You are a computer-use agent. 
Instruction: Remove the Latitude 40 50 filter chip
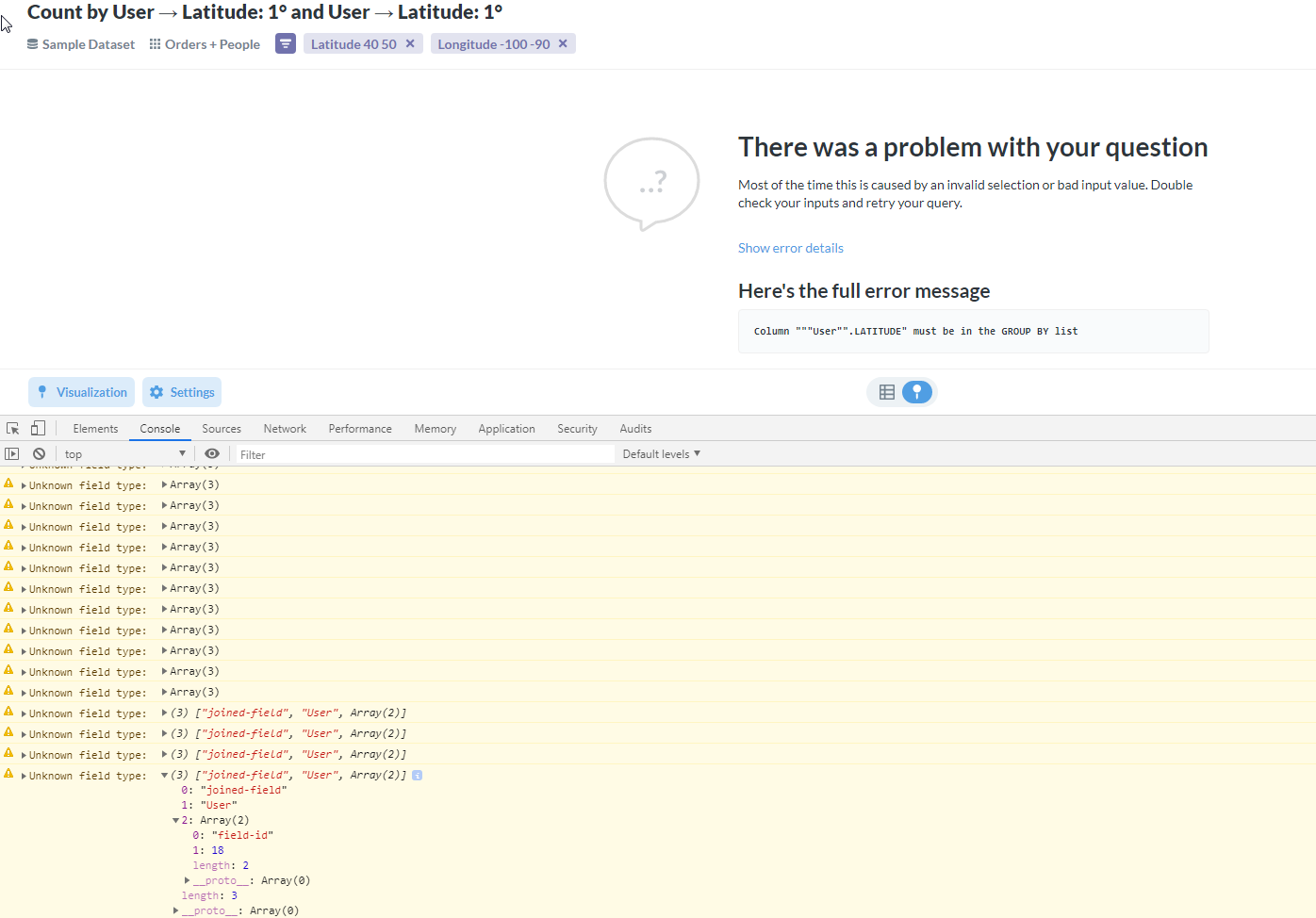[410, 43]
